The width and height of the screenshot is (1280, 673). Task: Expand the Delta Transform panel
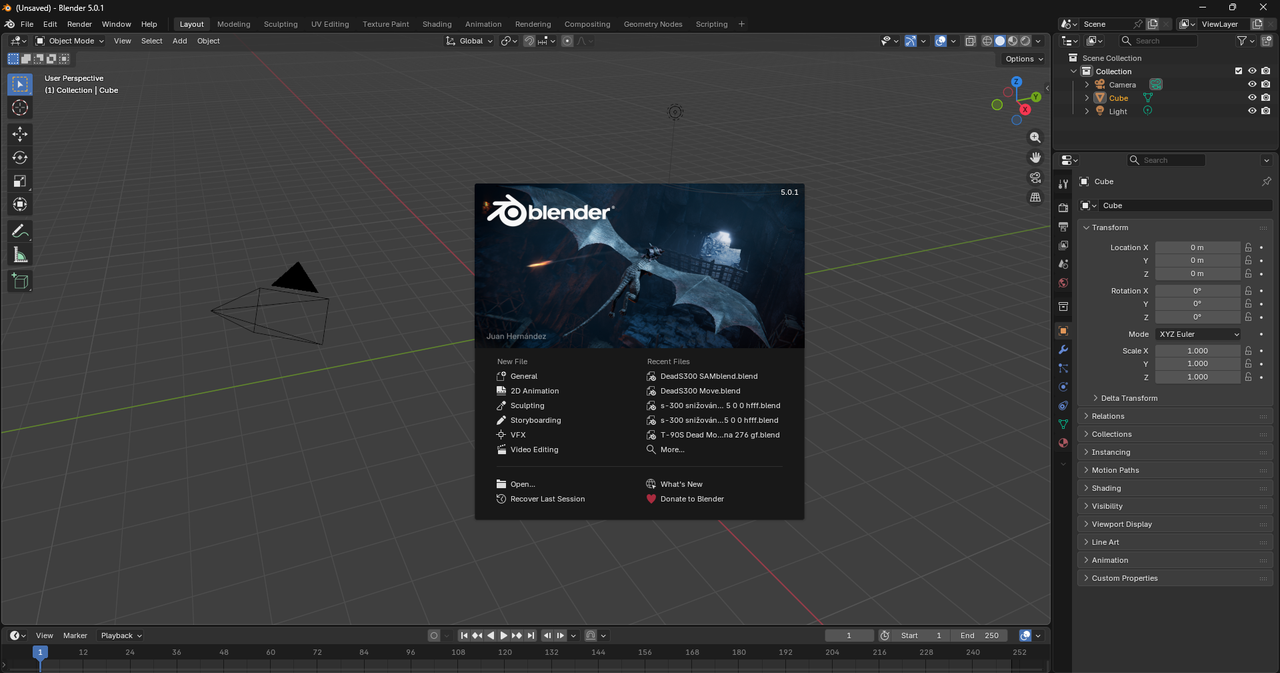point(1129,398)
